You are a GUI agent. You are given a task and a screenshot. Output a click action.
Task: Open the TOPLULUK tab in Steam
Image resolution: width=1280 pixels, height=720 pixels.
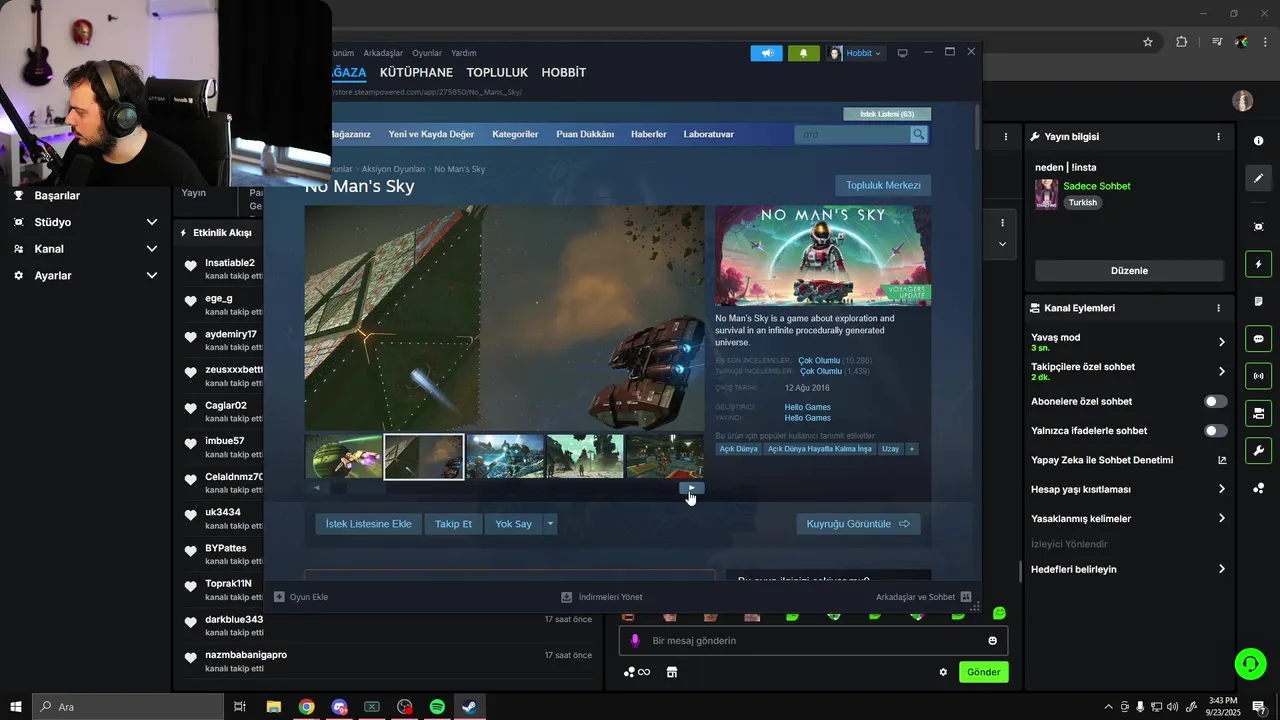point(497,73)
